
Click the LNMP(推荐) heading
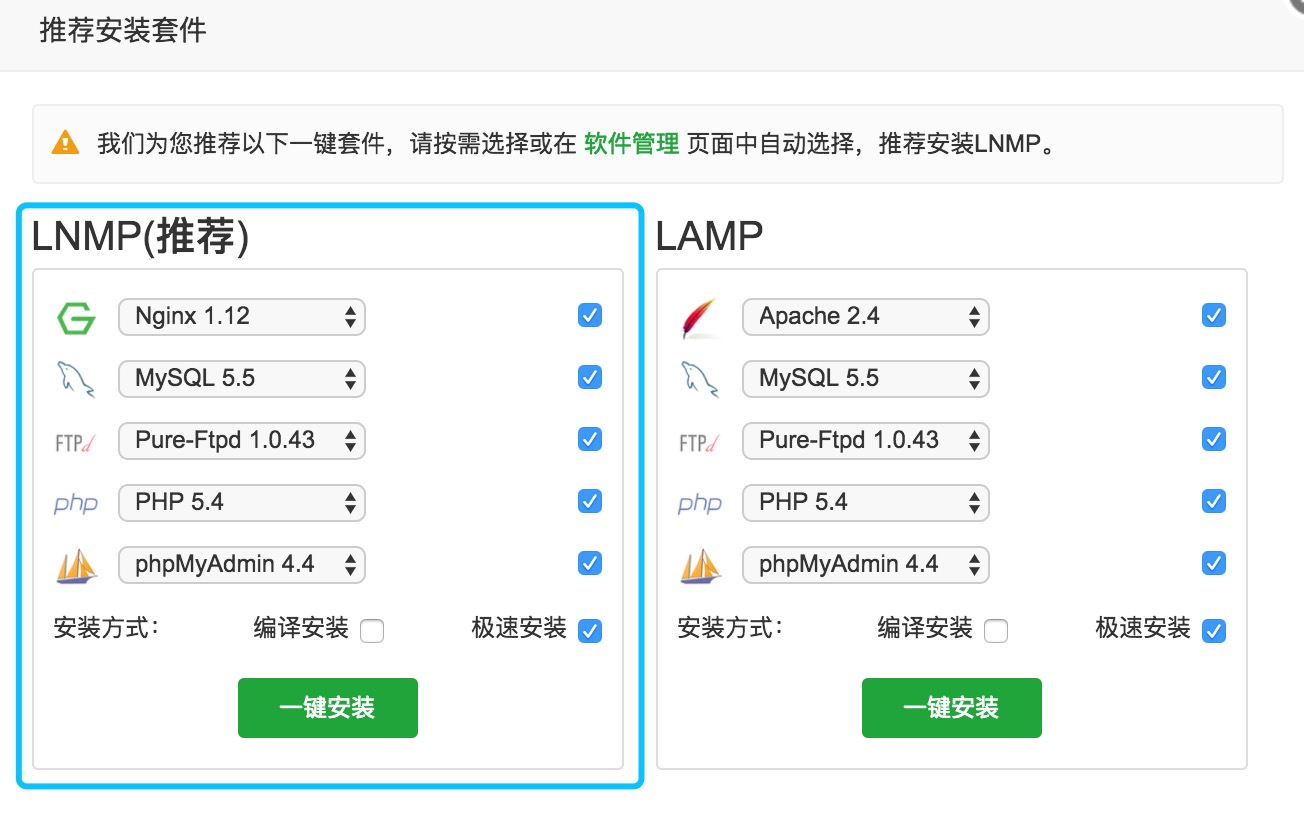141,237
